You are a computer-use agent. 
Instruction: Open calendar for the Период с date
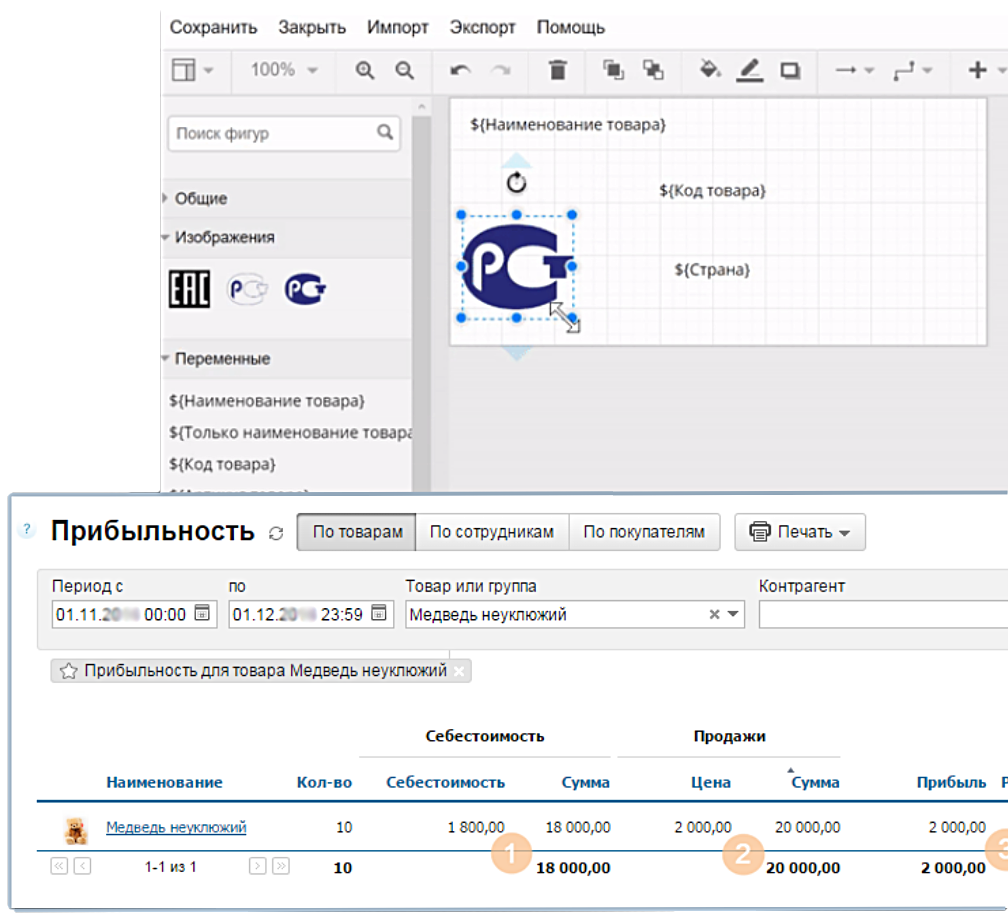[202, 613]
